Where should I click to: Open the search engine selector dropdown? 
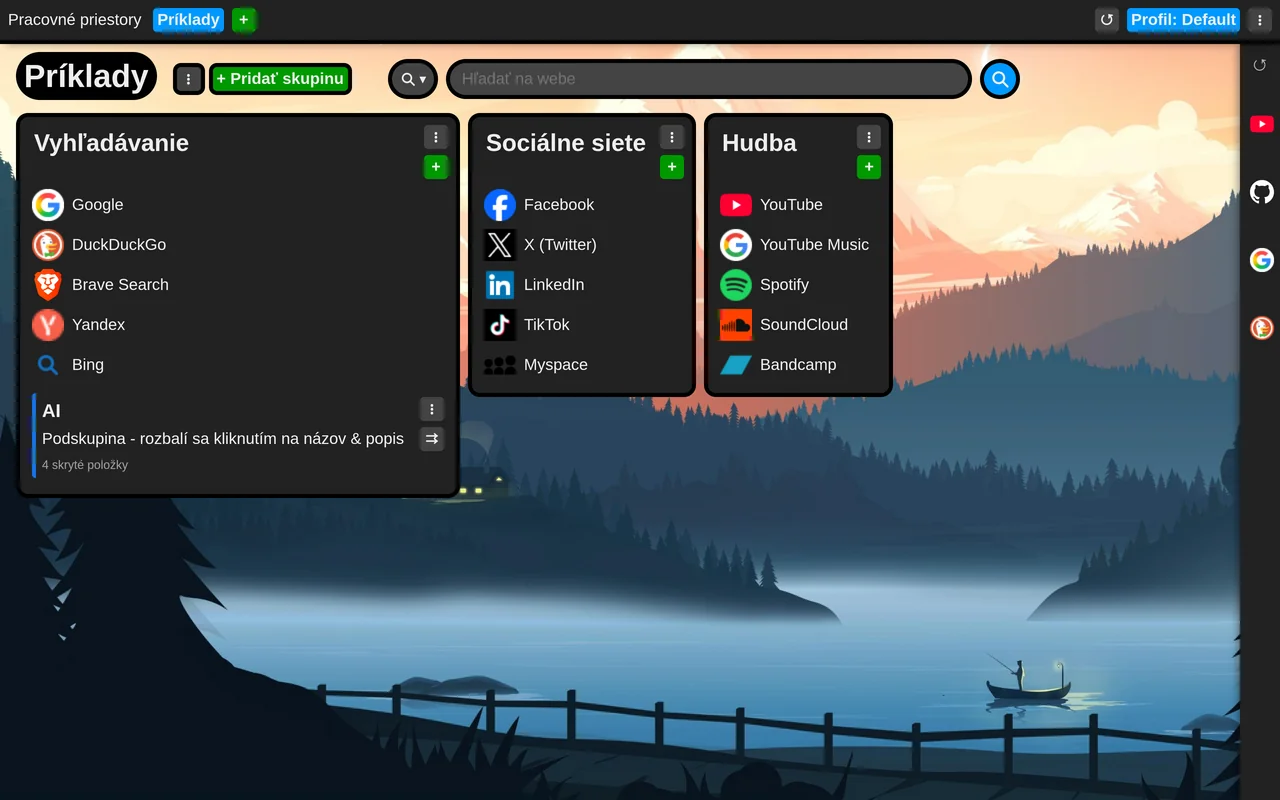point(413,79)
